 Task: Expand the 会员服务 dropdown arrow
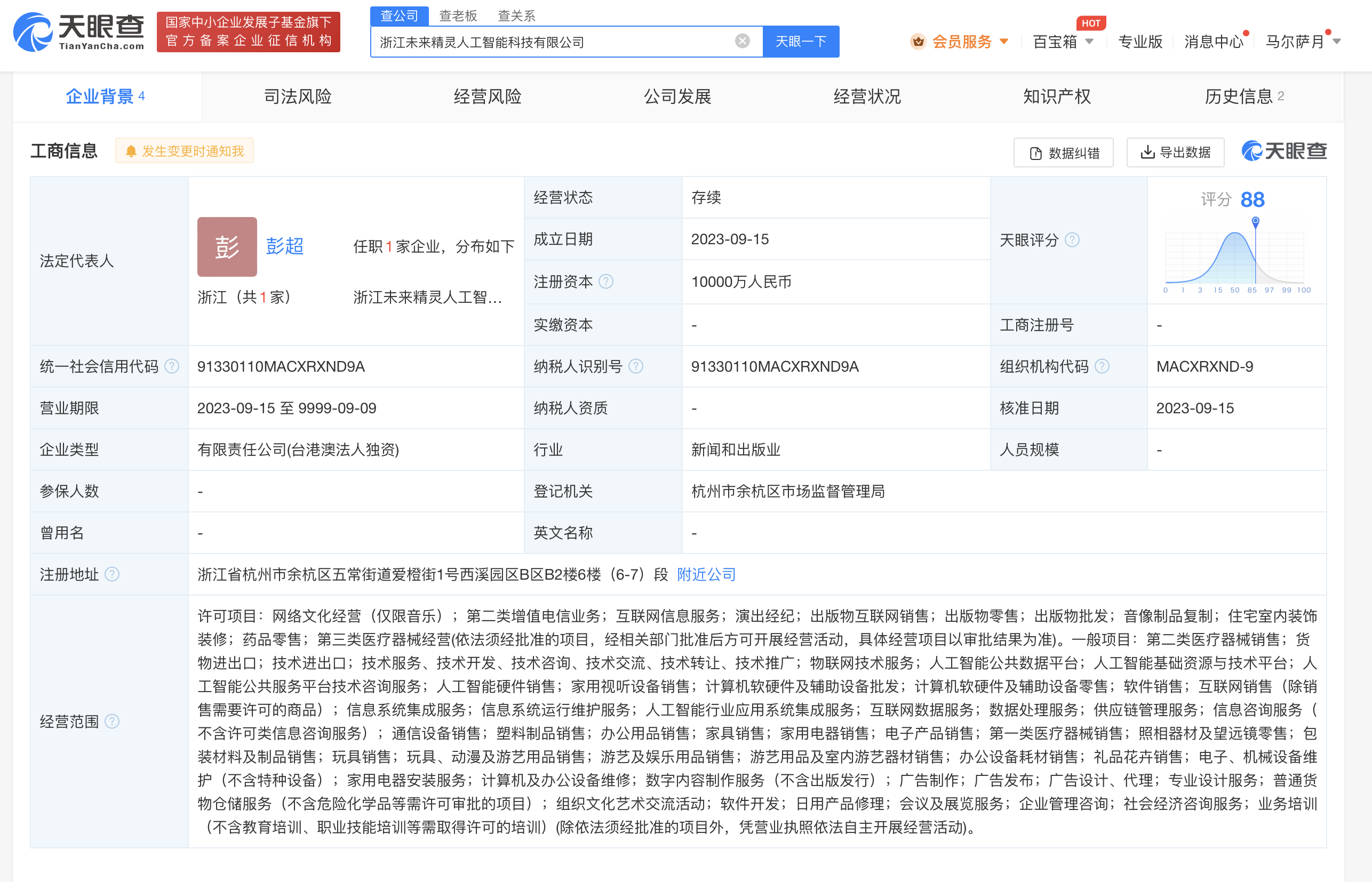tap(1003, 41)
